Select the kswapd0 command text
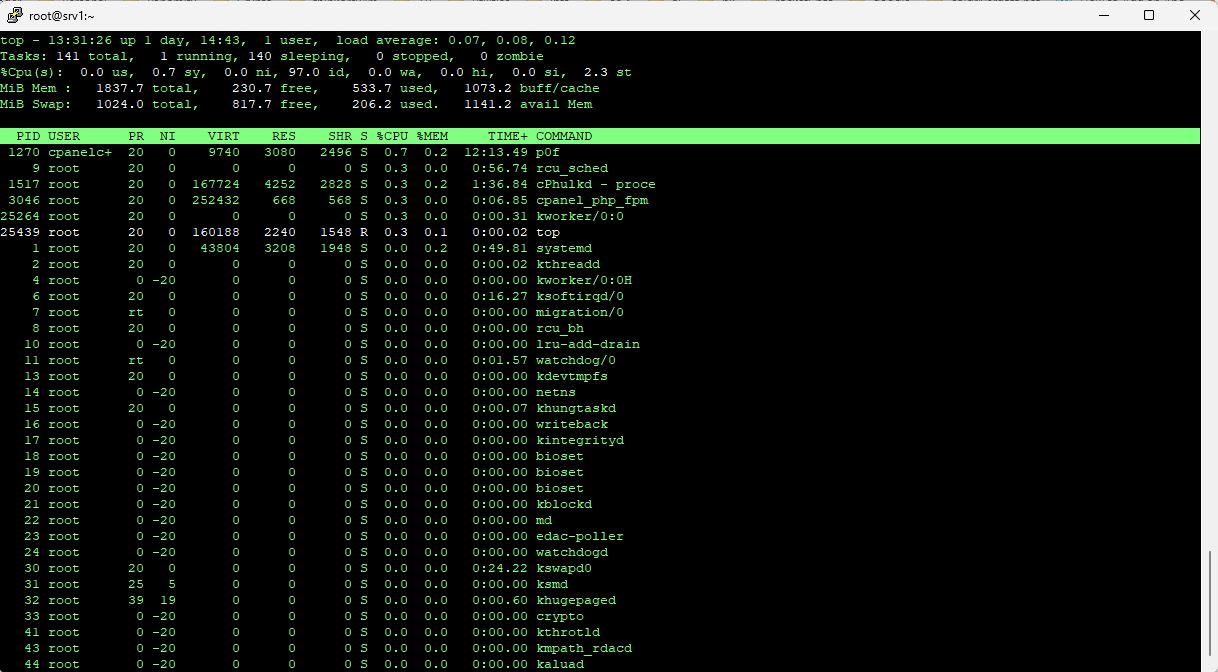The width and height of the screenshot is (1218, 672). (564, 568)
